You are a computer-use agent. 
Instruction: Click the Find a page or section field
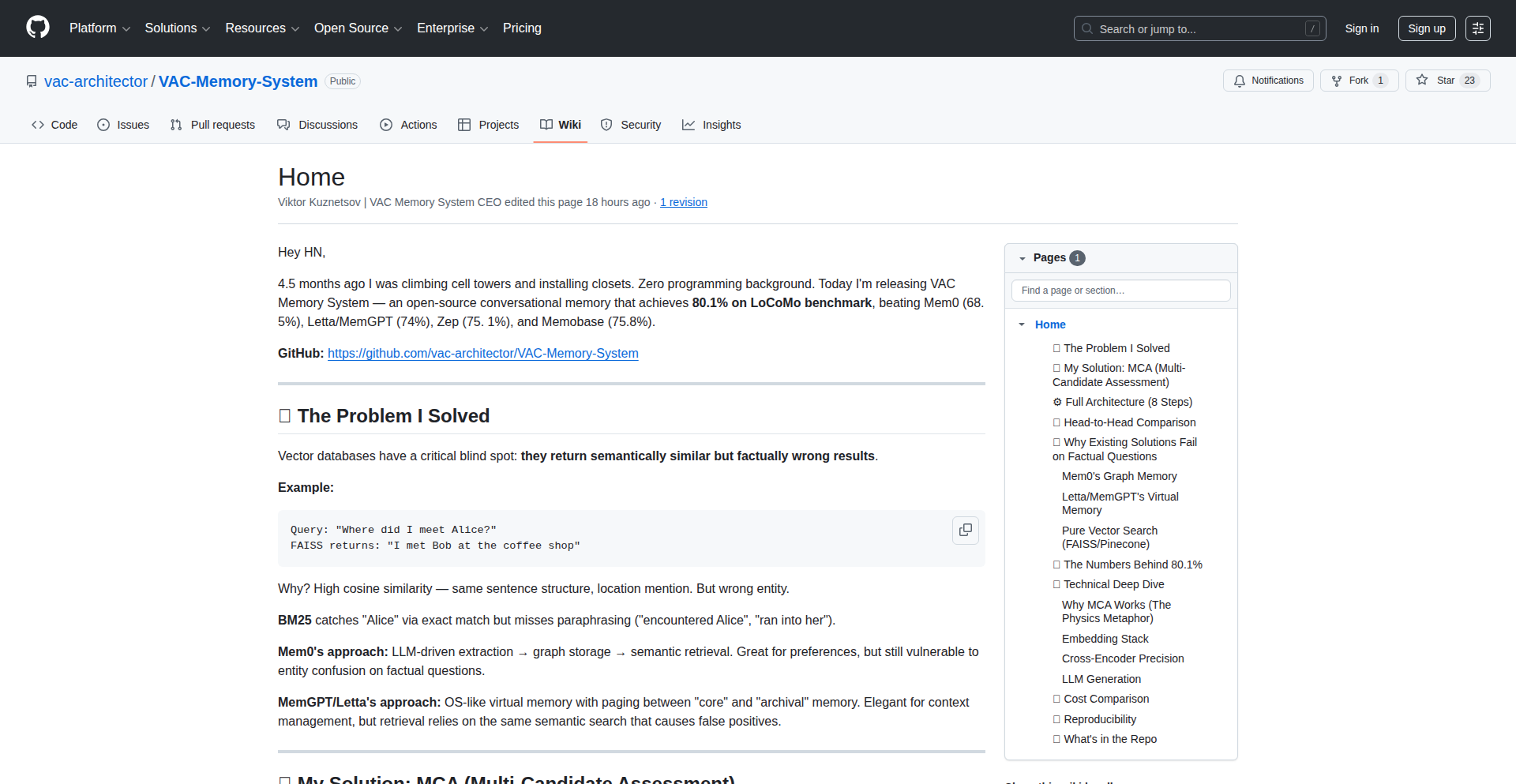pyautogui.click(x=1121, y=291)
